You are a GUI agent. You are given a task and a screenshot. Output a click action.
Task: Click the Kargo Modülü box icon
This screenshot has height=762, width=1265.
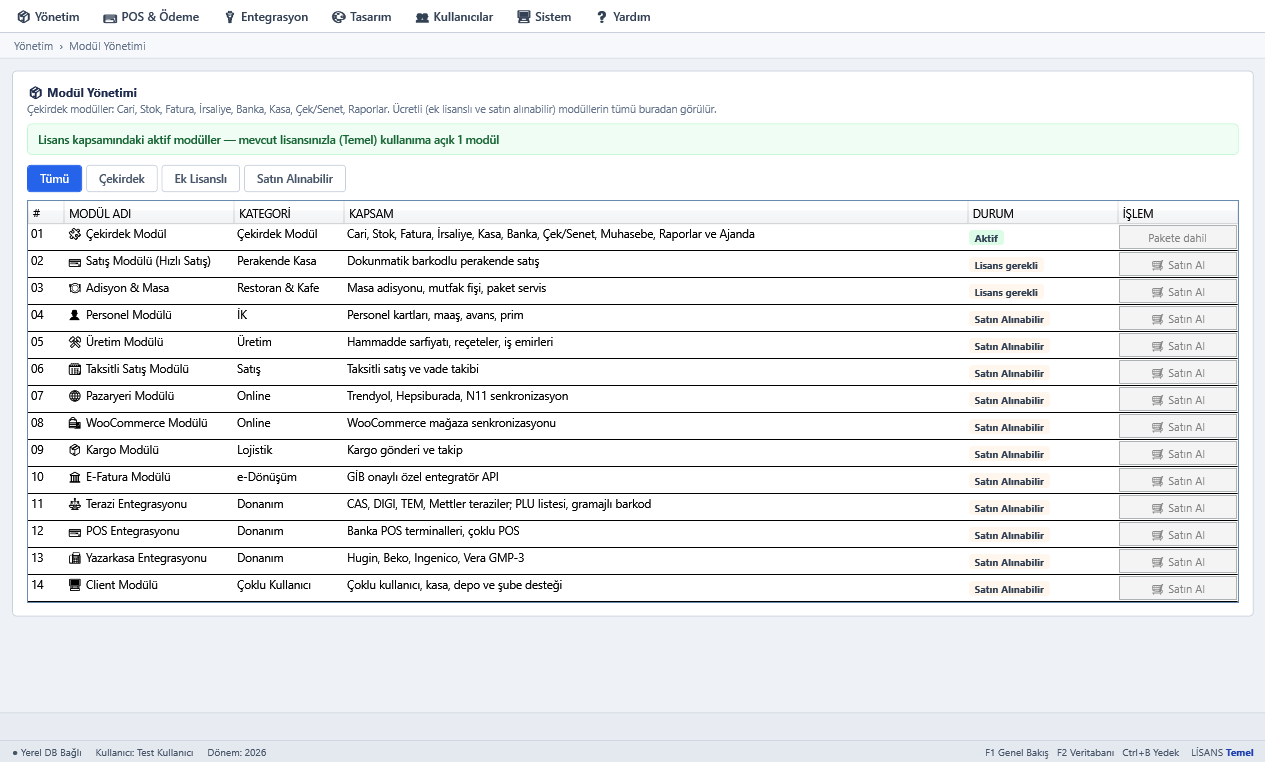pos(75,450)
